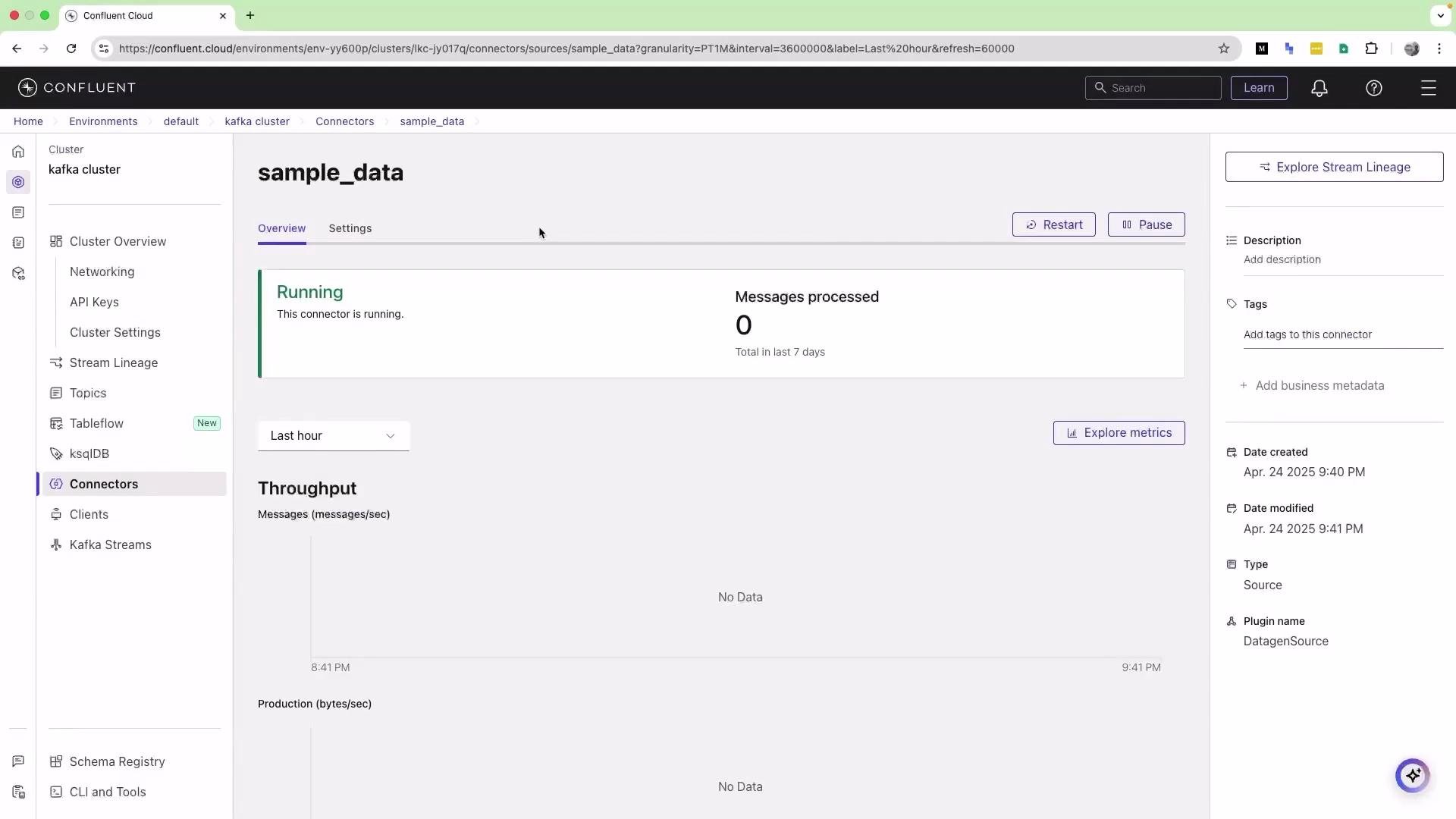Open CLI and Tools in the sidebar
1456x819 pixels.
point(108,792)
